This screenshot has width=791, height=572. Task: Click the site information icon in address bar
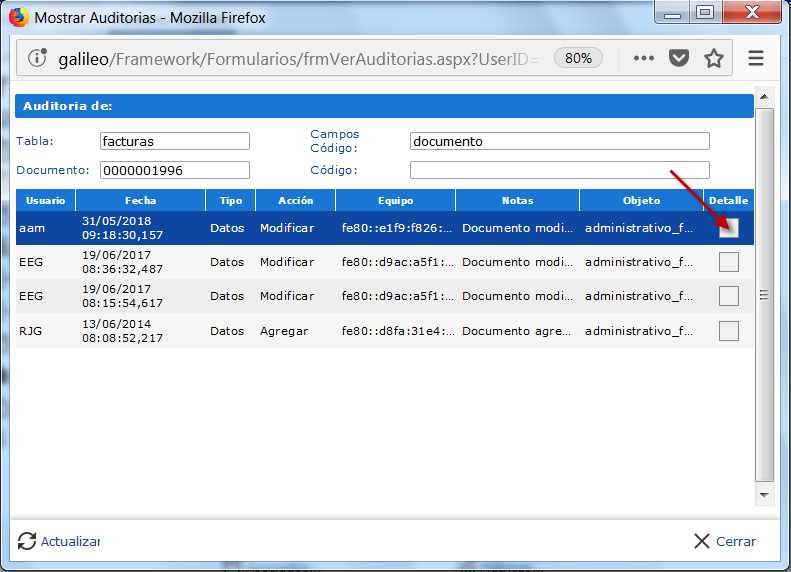[37, 59]
